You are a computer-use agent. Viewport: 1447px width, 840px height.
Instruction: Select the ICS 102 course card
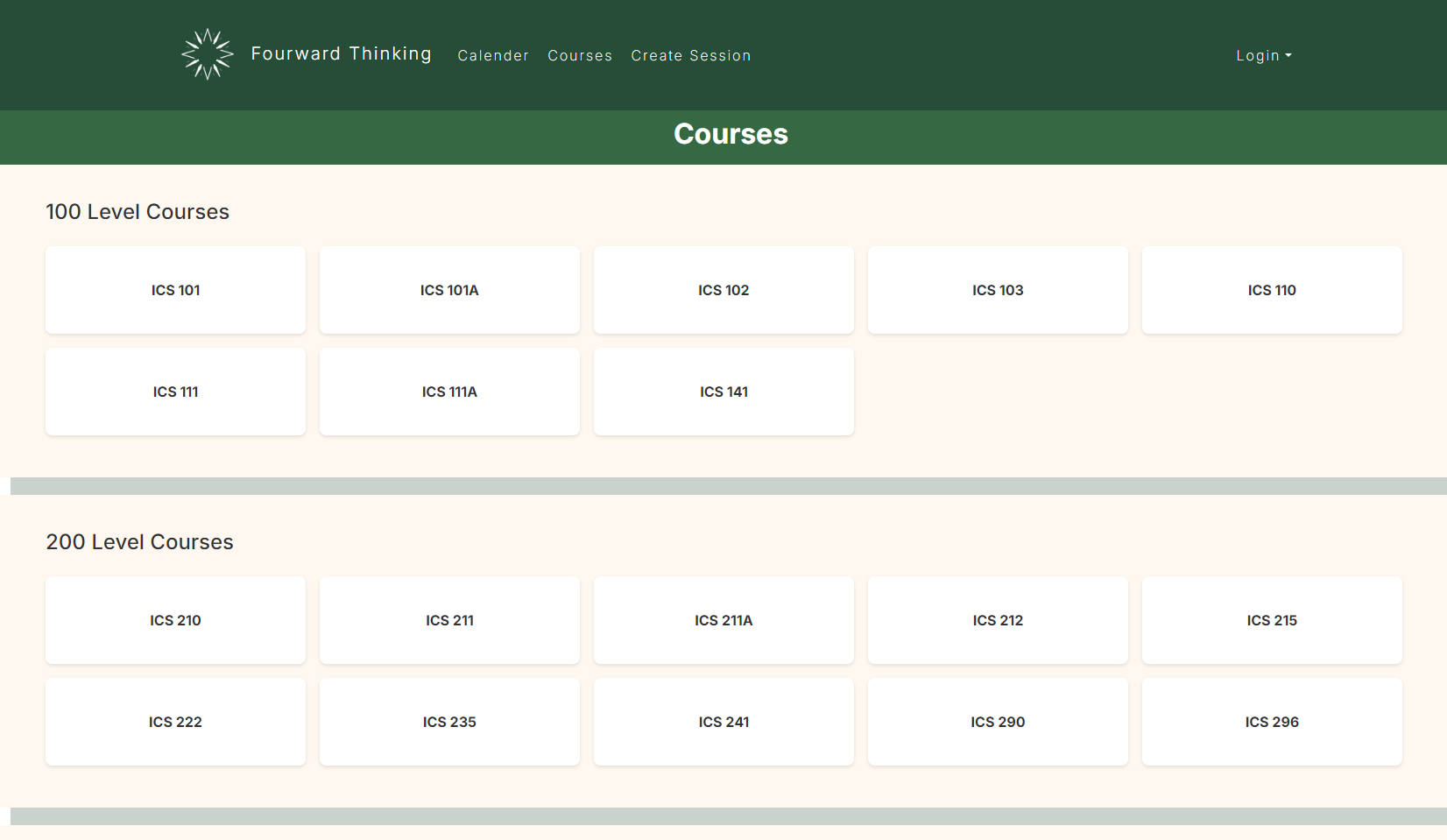point(723,290)
